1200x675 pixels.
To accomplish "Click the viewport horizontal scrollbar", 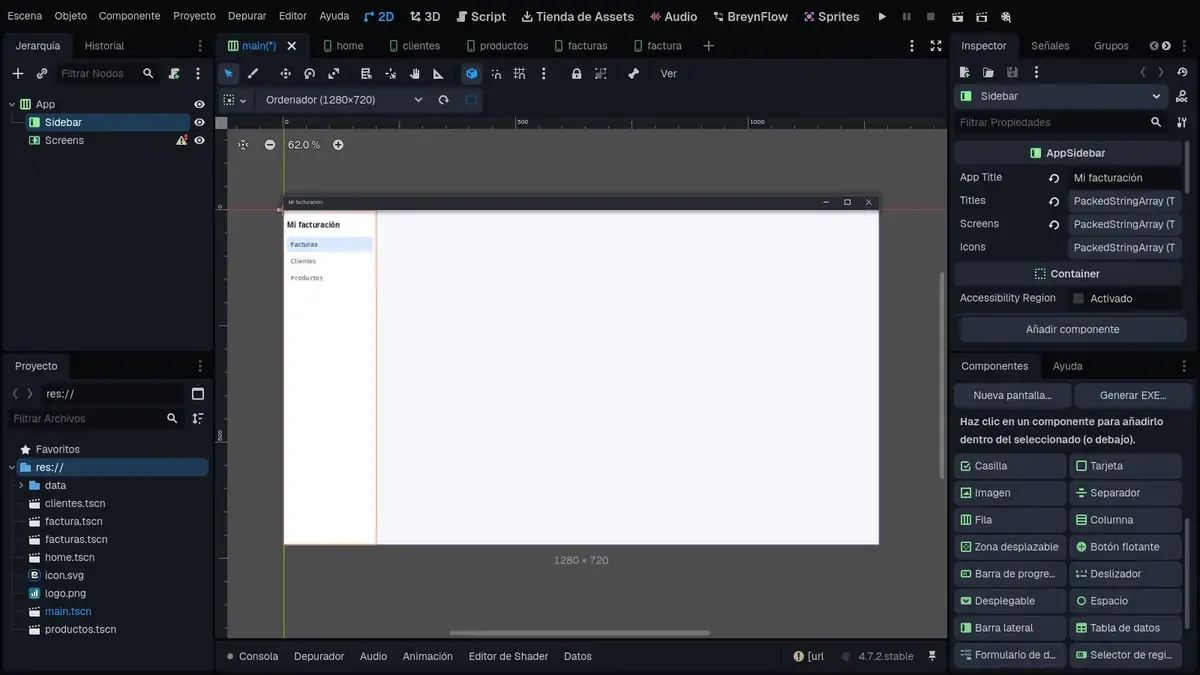I will pos(580,633).
